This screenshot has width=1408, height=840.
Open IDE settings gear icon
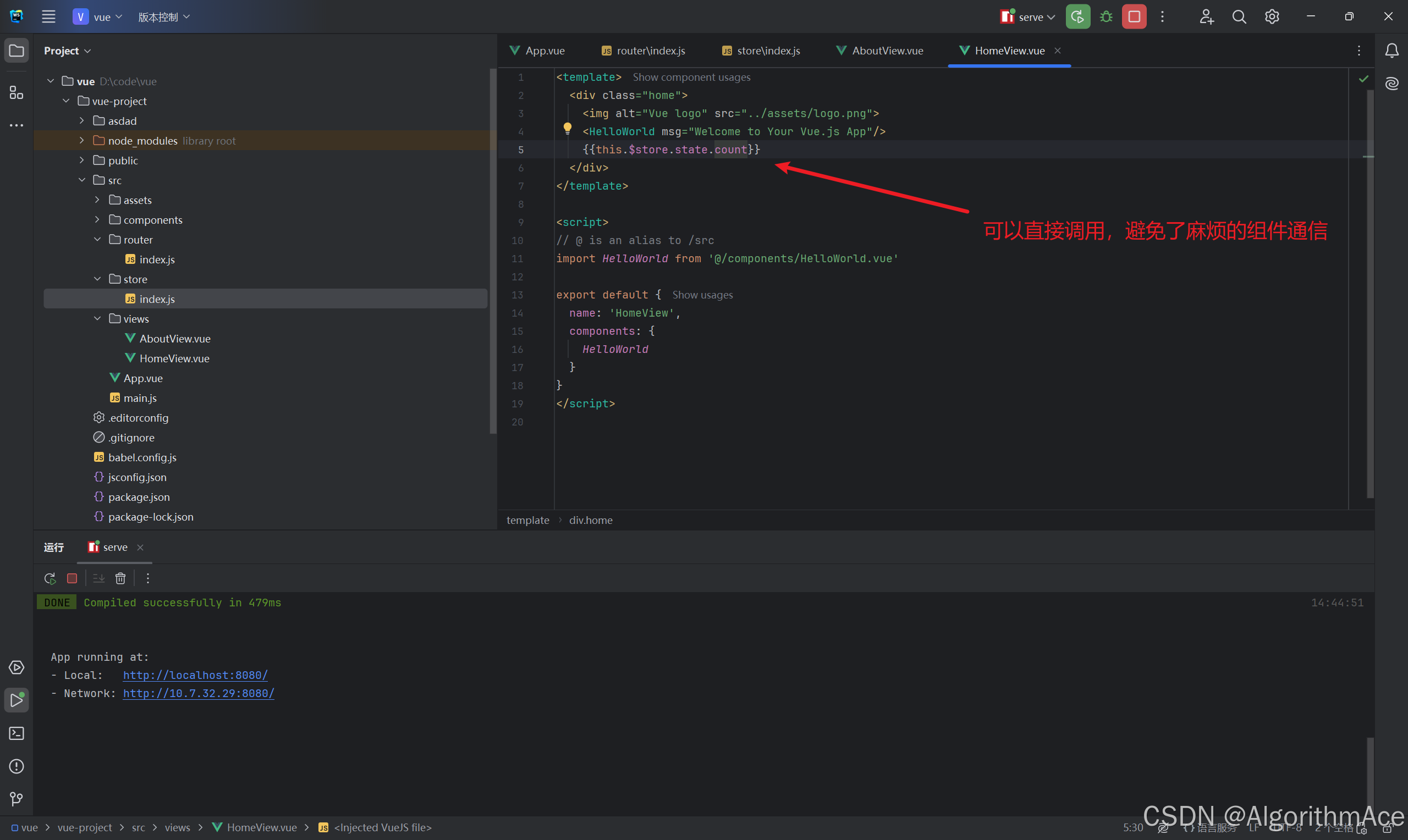tap(1272, 16)
